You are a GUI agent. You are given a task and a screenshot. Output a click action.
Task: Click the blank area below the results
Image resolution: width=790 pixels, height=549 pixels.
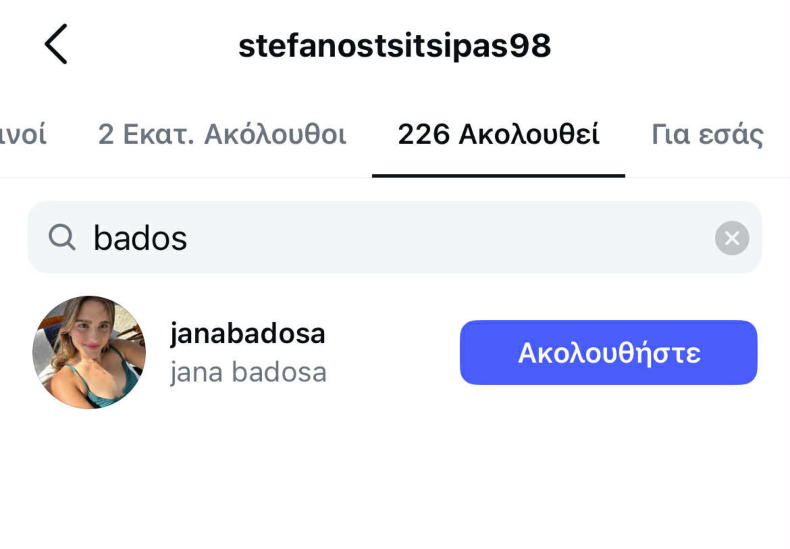coord(394,470)
